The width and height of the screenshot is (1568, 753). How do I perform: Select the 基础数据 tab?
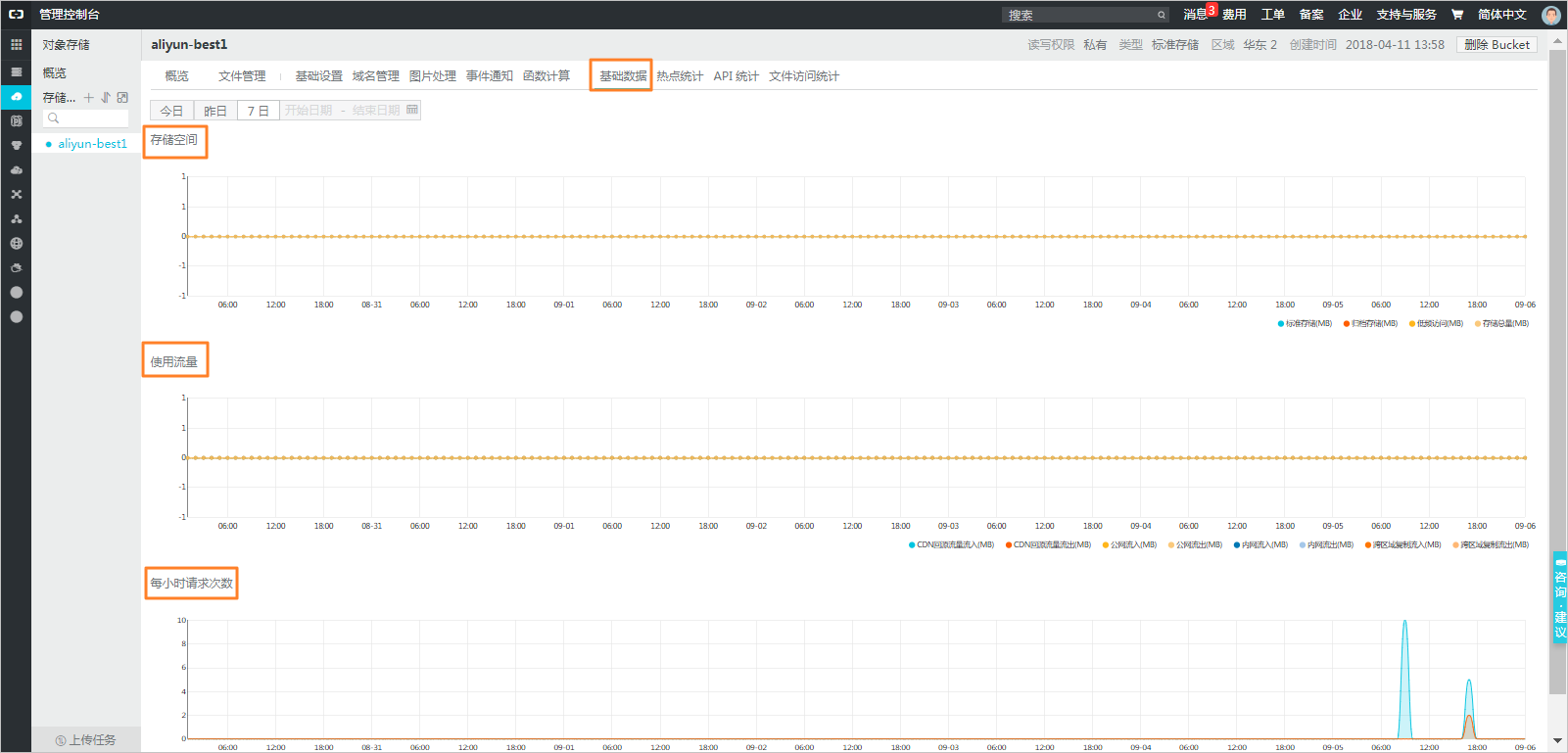coord(623,76)
